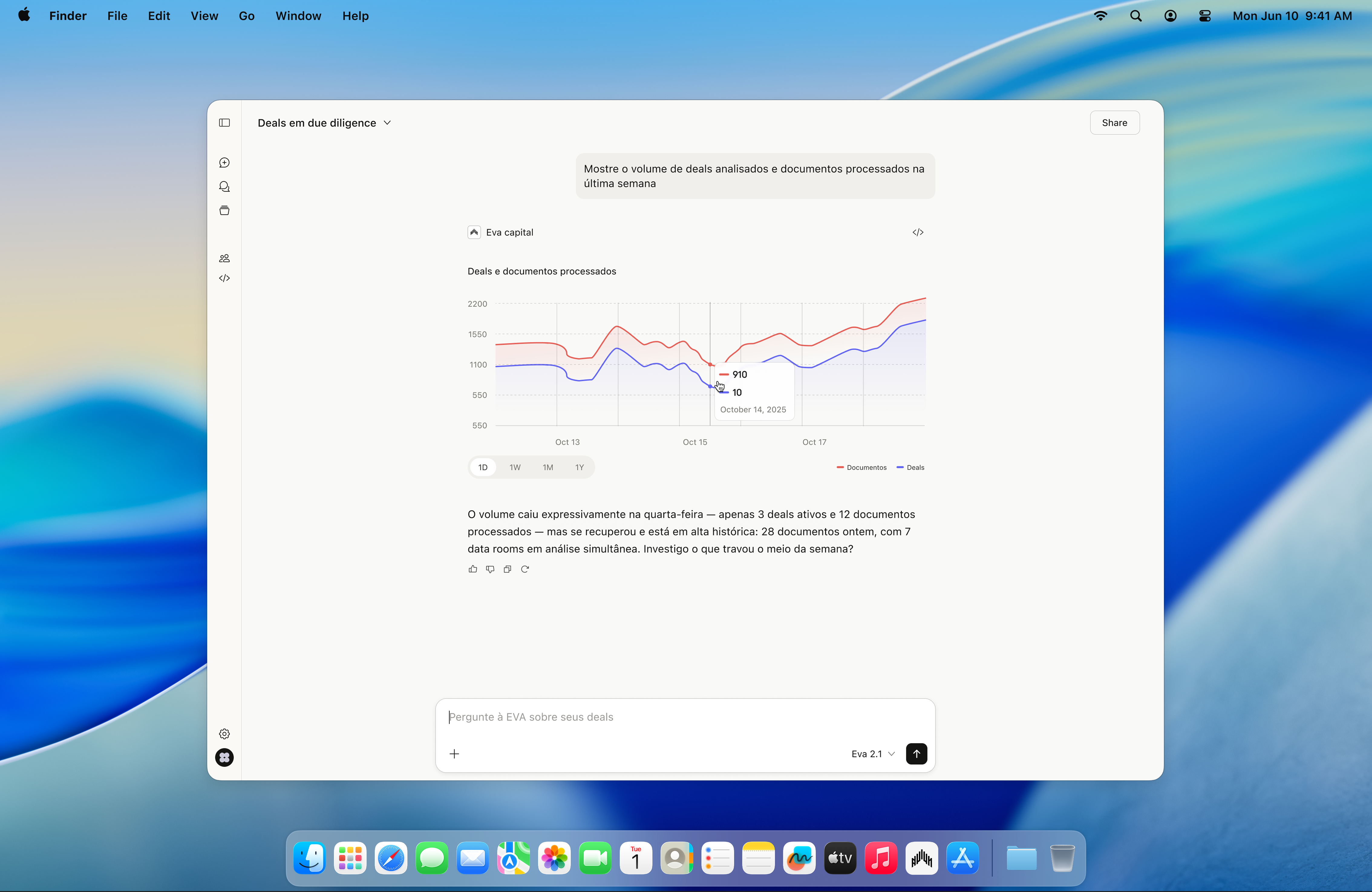Toggle the Documentos legend series
The image size is (1372, 892).
point(861,468)
